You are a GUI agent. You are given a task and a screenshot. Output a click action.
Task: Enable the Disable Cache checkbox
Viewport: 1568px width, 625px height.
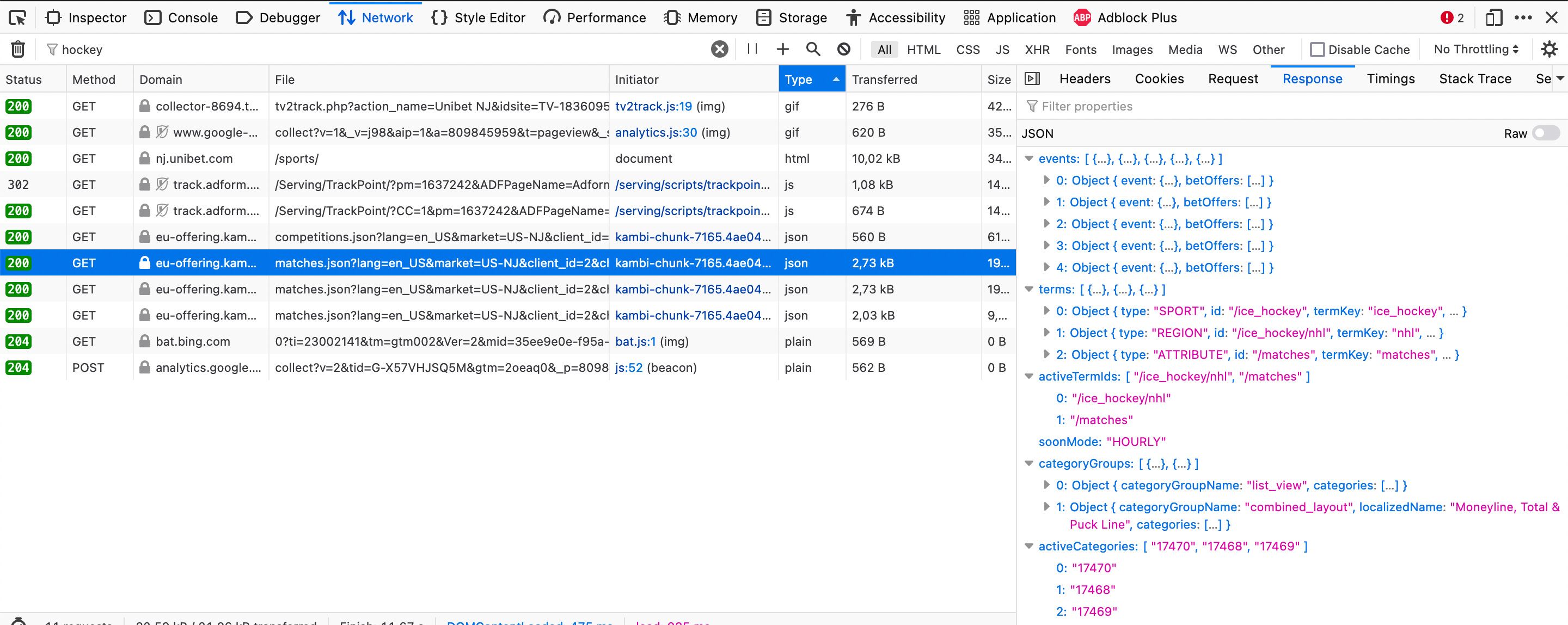1317,50
